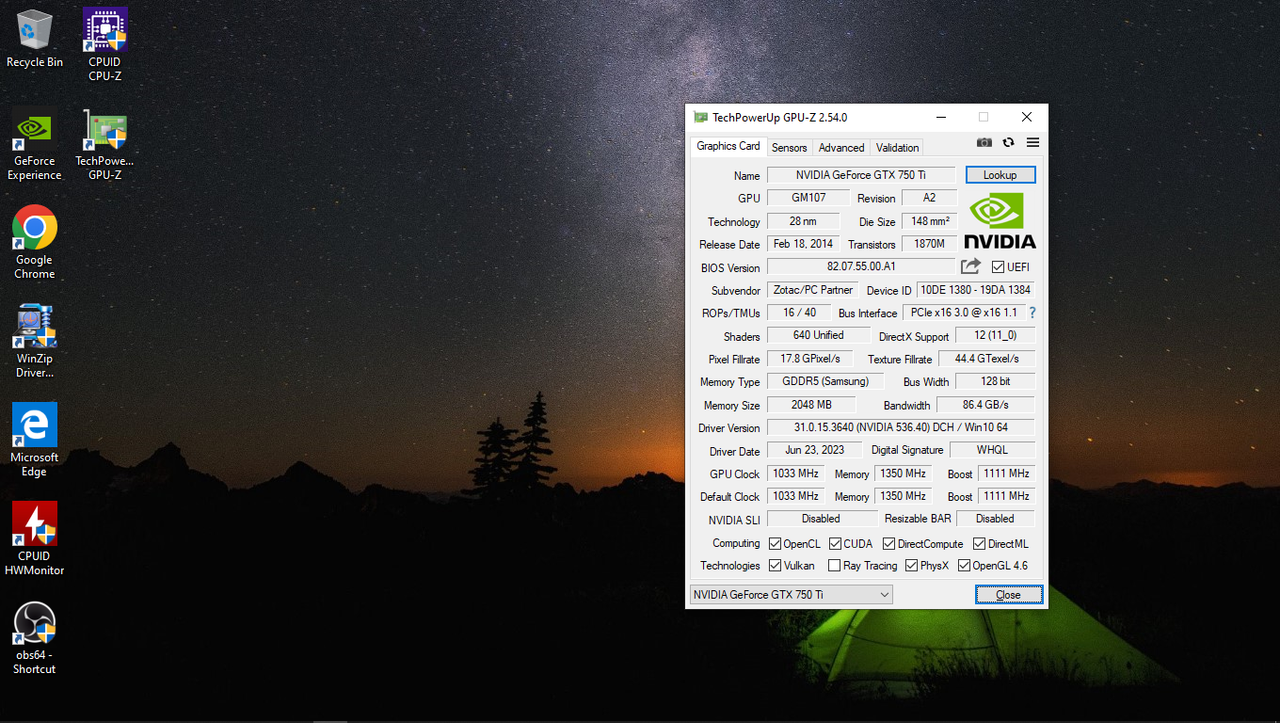The width and height of the screenshot is (1280, 723).
Task: Open CPUID HWMonitor shortcut
Action: click(x=34, y=540)
